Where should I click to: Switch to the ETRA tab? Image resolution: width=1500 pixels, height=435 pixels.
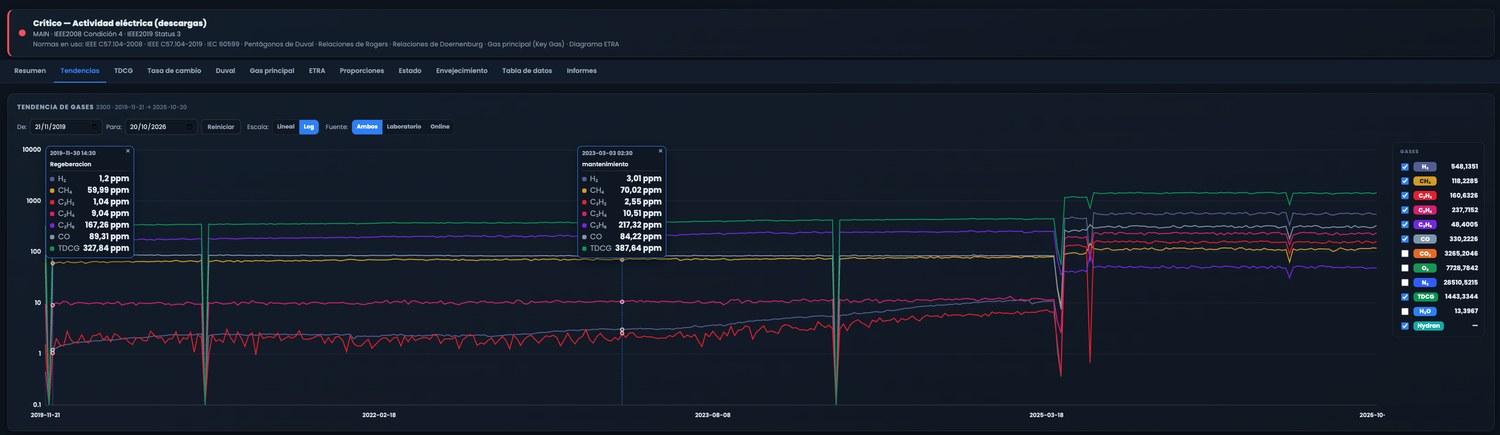tap(317, 71)
